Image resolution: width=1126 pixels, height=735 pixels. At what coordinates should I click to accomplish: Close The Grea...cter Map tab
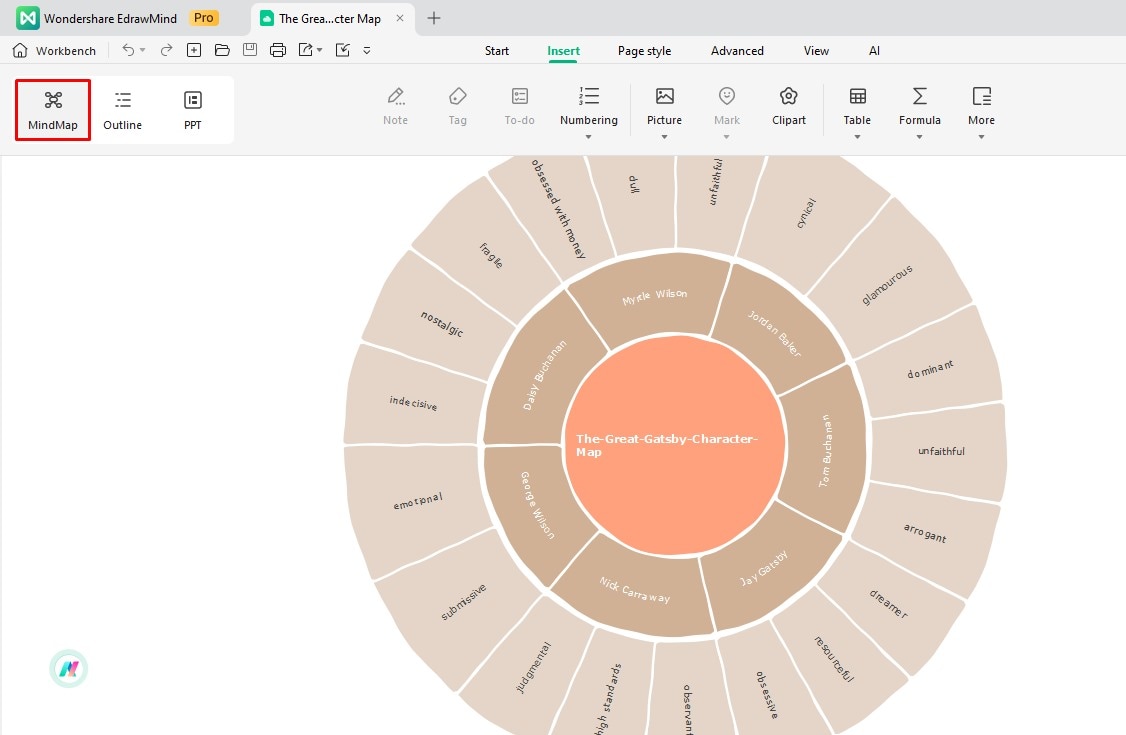click(400, 18)
